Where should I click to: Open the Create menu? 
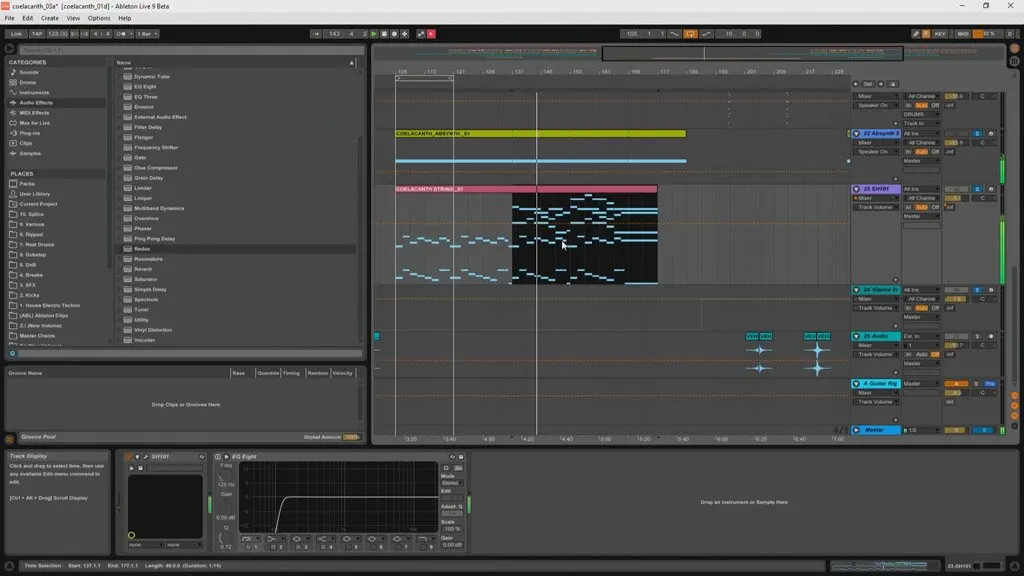(x=50, y=18)
